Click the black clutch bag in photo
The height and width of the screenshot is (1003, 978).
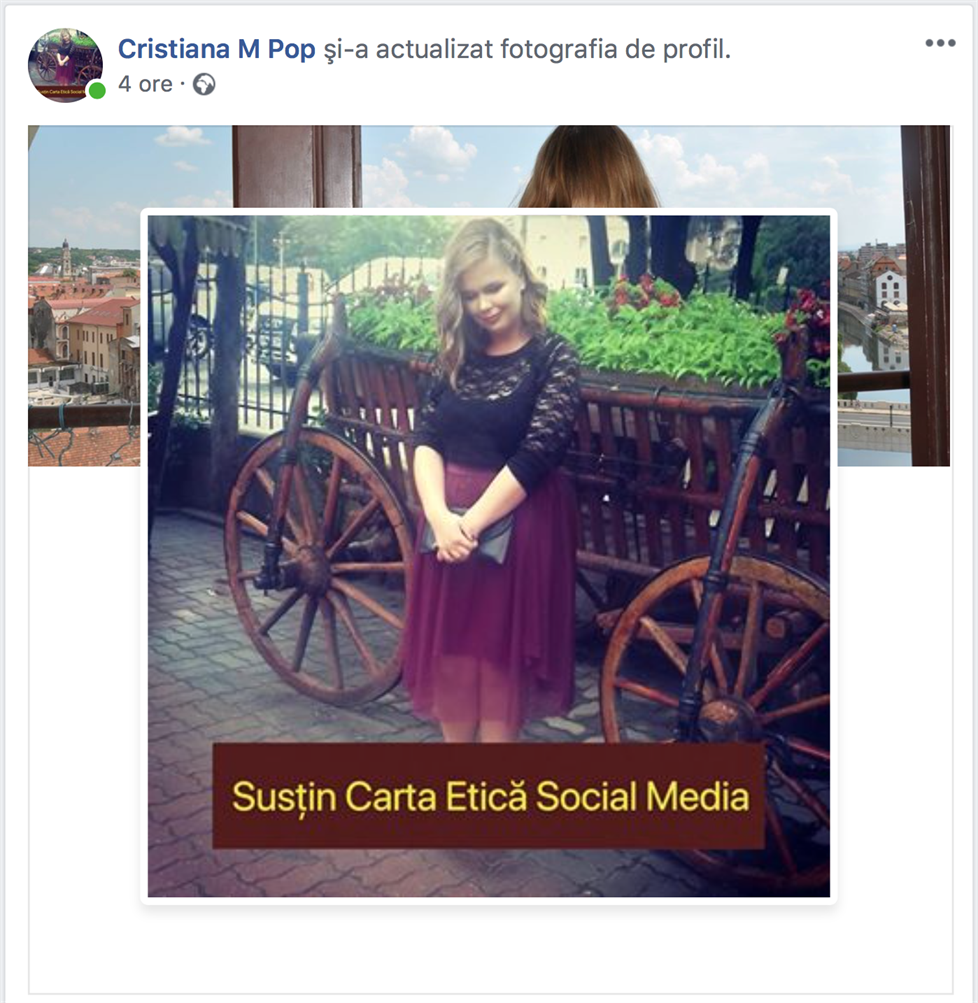(470, 535)
